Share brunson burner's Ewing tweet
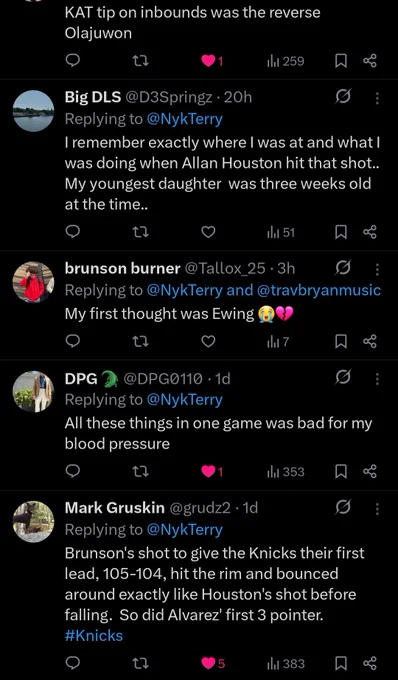 [x=370, y=342]
